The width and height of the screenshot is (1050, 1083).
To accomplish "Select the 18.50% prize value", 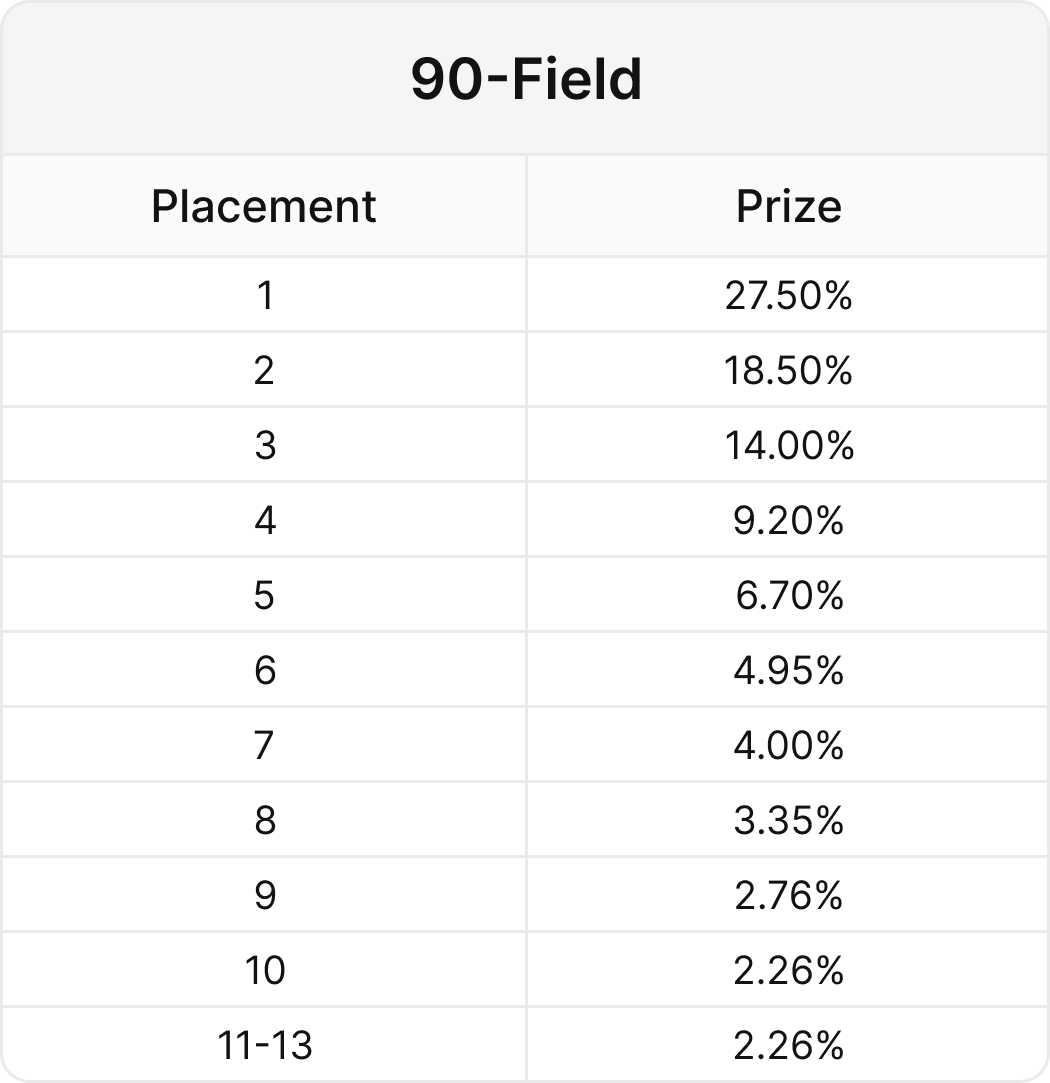I will 788,370.
